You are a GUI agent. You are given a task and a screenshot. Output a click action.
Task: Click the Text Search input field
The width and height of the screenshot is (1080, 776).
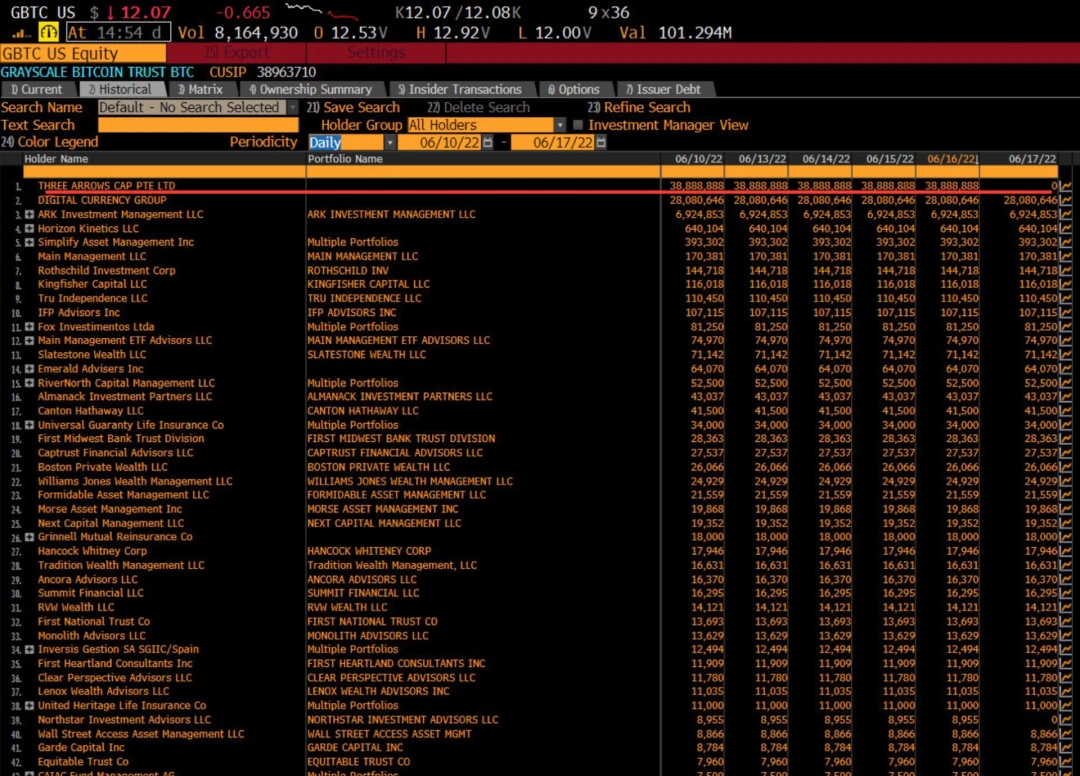point(198,125)
